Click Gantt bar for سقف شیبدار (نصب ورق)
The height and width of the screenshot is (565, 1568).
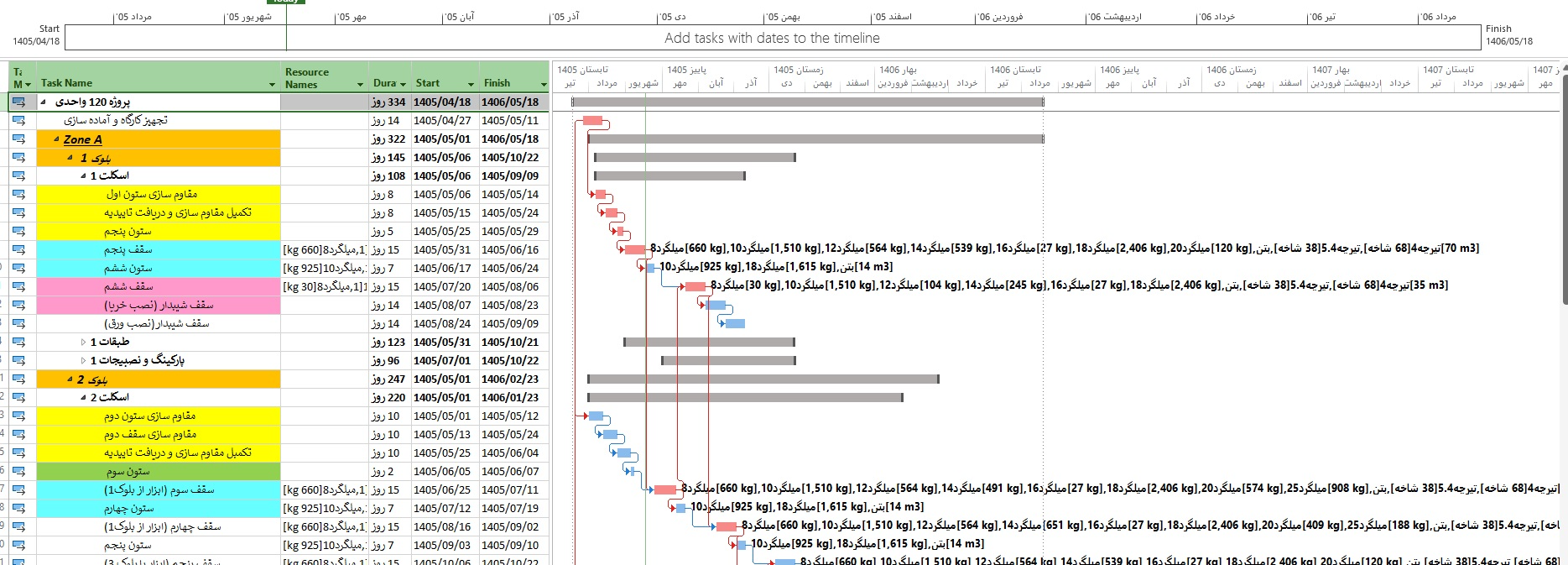coord(735,323)
